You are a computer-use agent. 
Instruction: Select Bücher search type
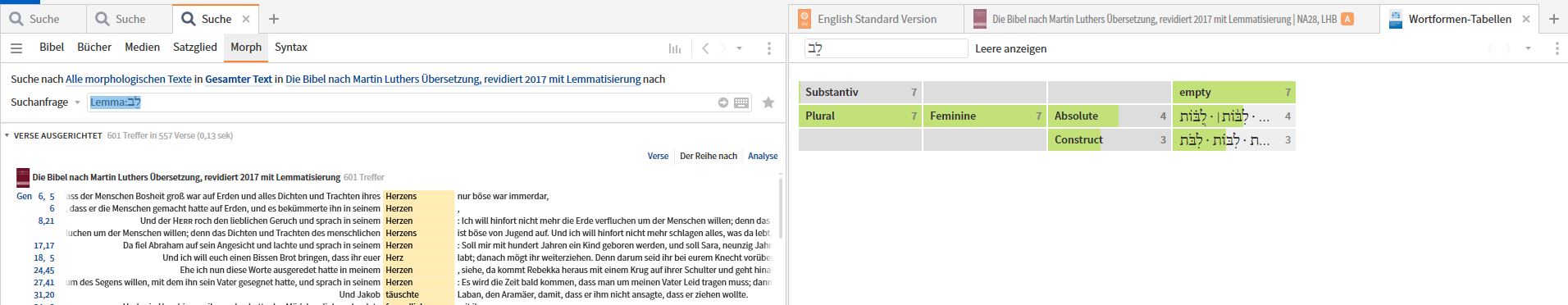(94, 48)
